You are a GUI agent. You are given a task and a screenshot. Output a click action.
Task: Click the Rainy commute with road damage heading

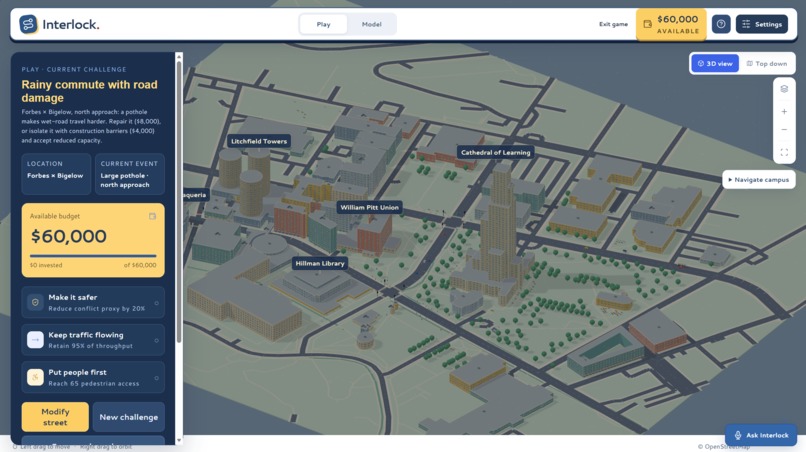point(89,91)
